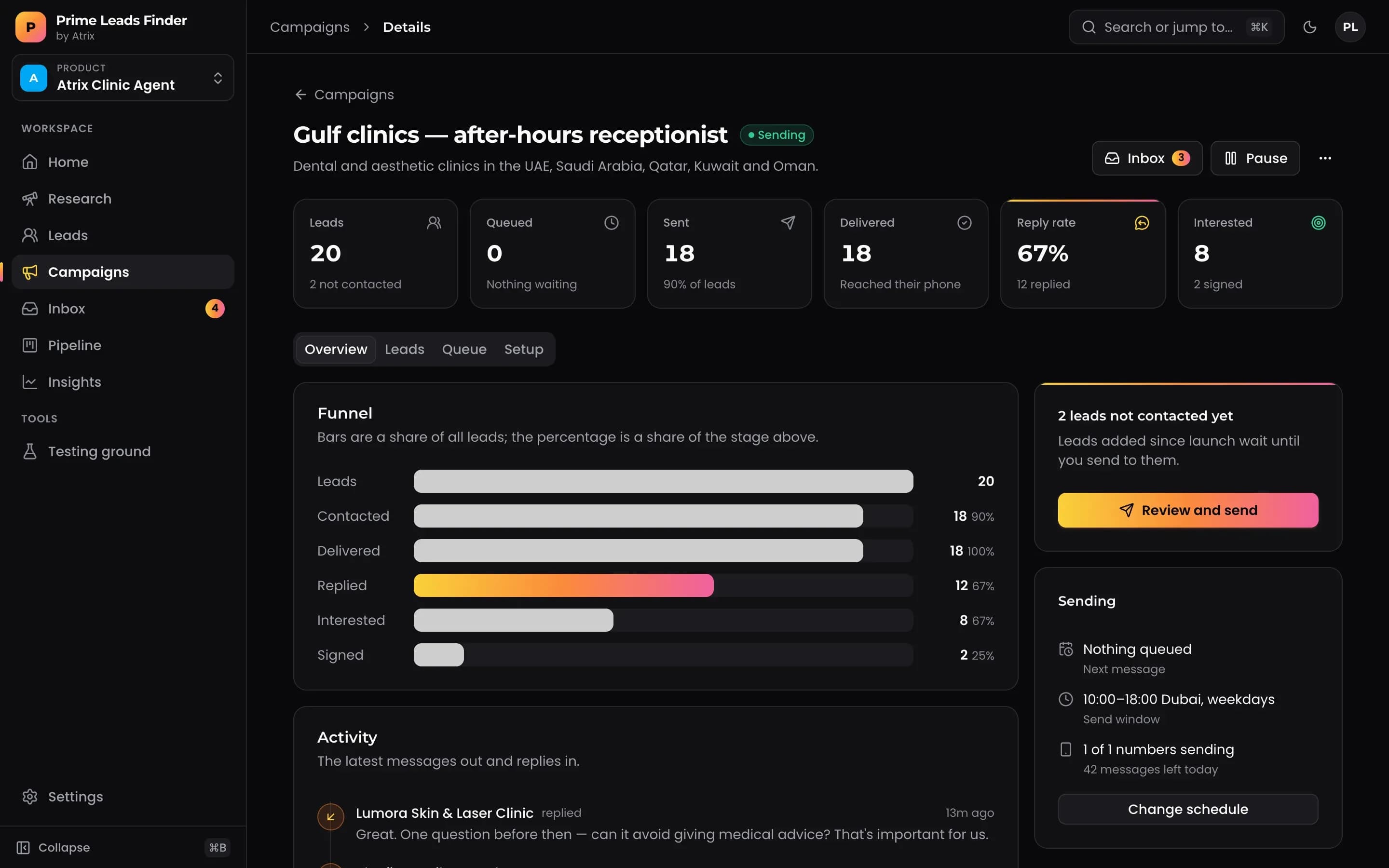Click the Sent card paper-plane icon
Screen dimensions: 1389x868
click(x=788, y=223)
